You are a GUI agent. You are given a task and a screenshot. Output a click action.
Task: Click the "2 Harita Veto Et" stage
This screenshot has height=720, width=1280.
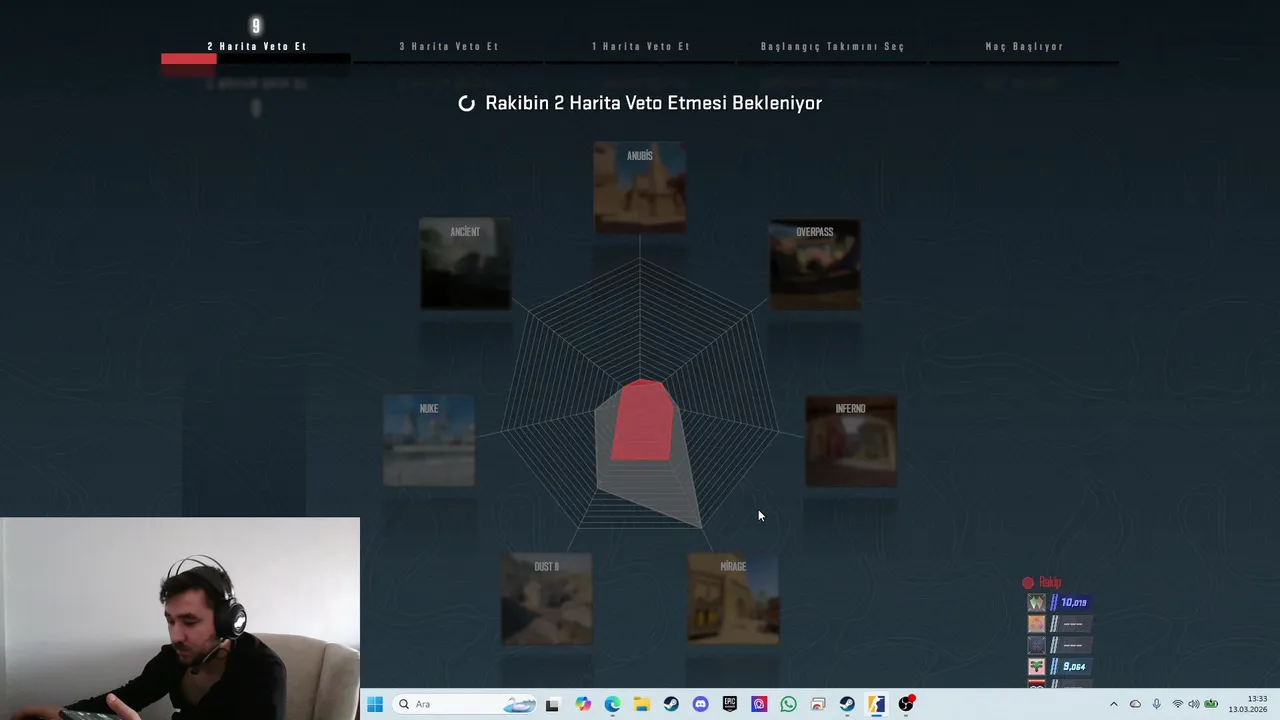[257, 46]
